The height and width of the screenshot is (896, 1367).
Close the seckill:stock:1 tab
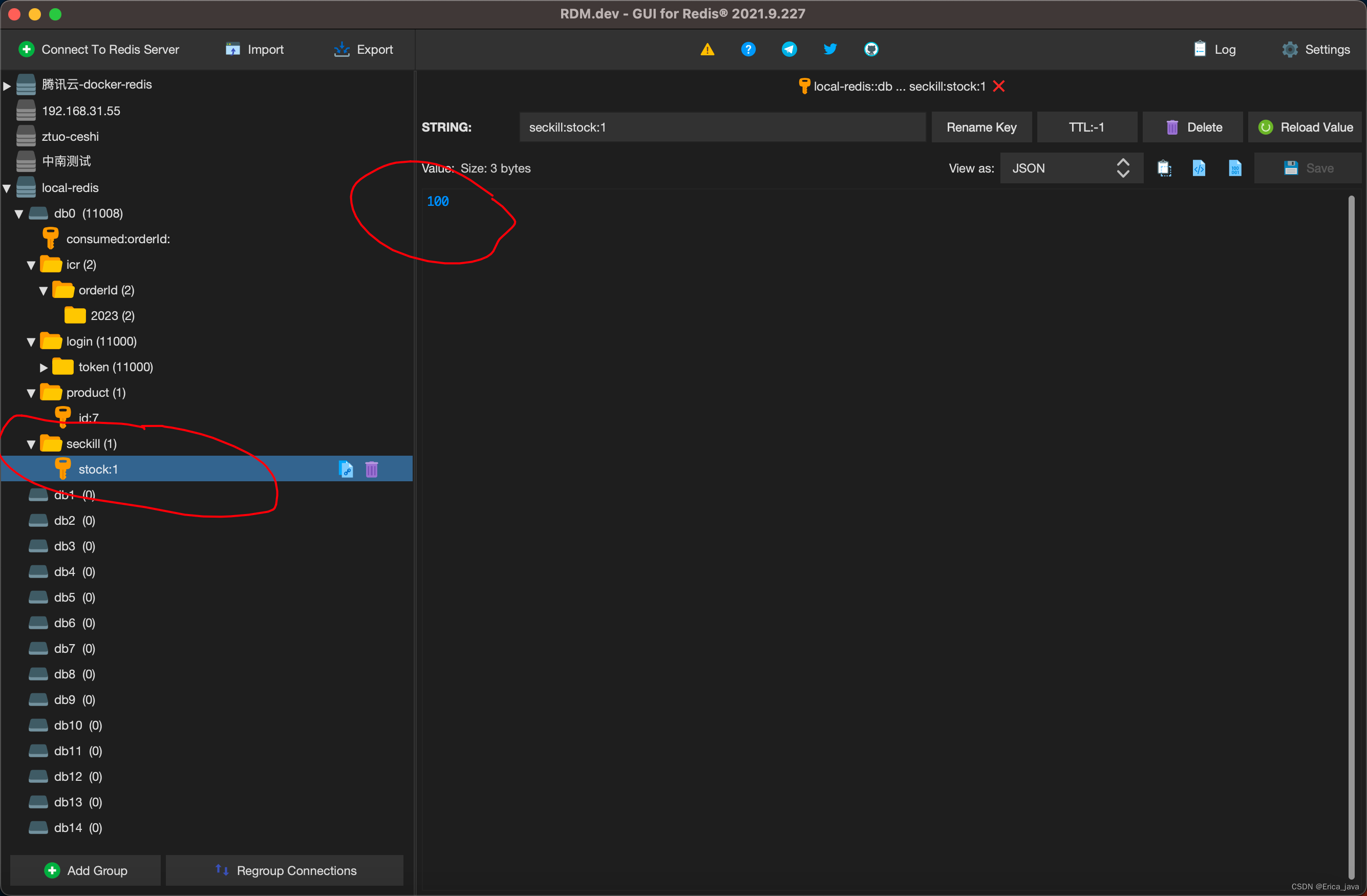[999, 86]
